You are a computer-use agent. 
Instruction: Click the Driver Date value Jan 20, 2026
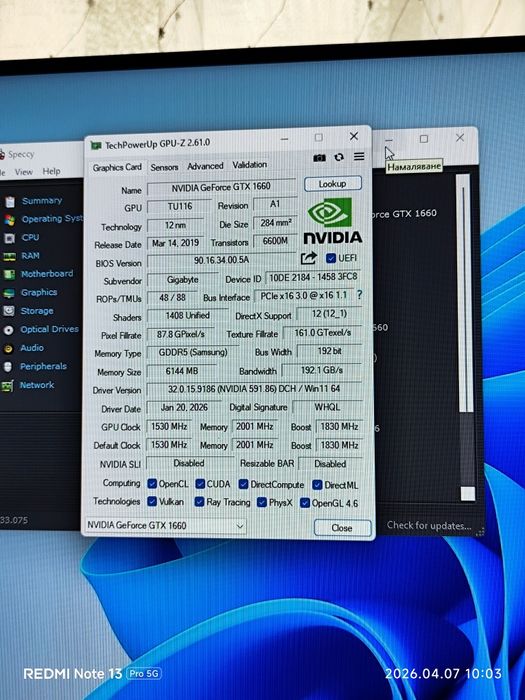[x=184, y=407]
